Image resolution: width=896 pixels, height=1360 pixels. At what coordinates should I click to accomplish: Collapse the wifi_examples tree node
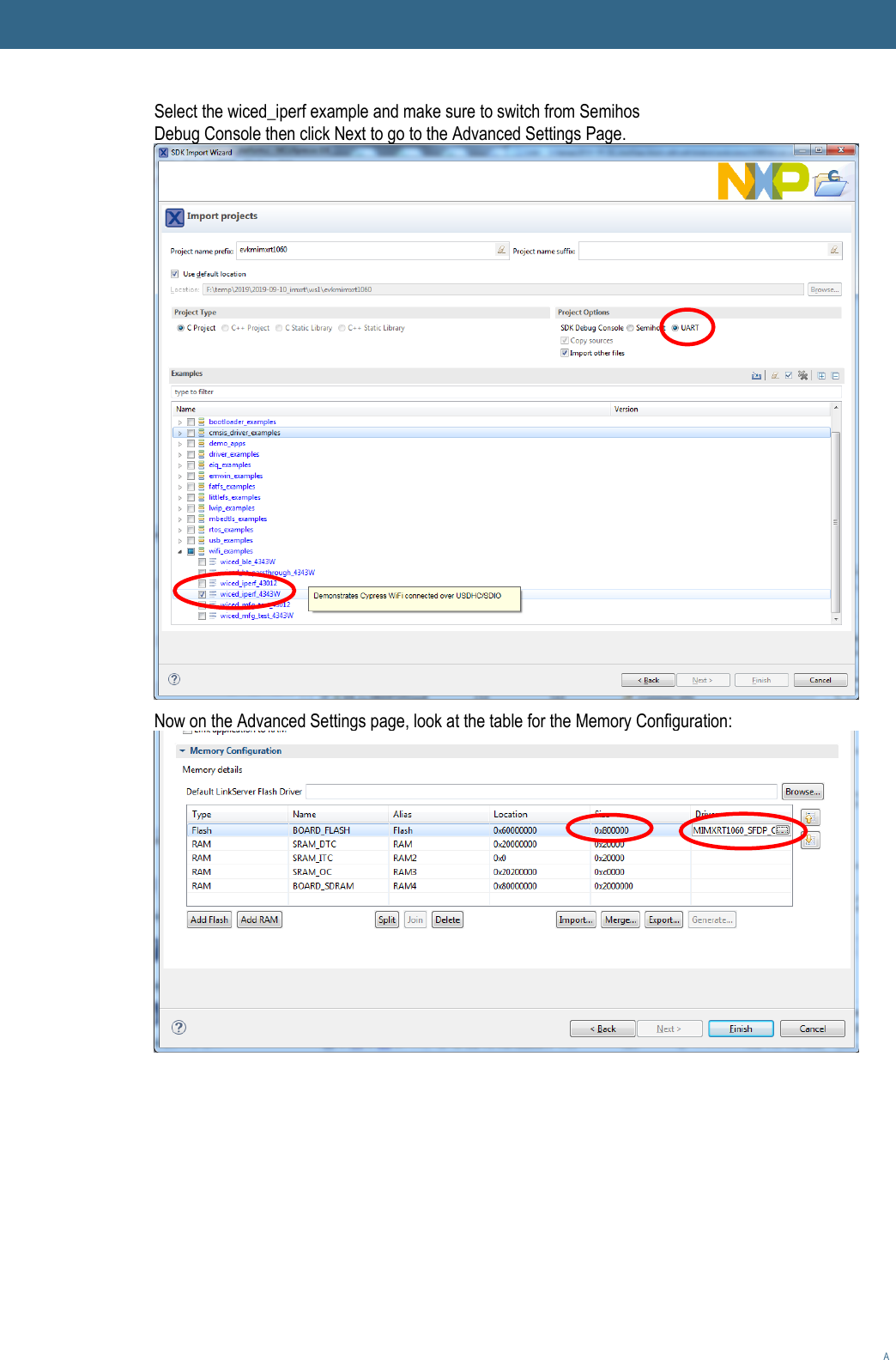click(180, 551)
